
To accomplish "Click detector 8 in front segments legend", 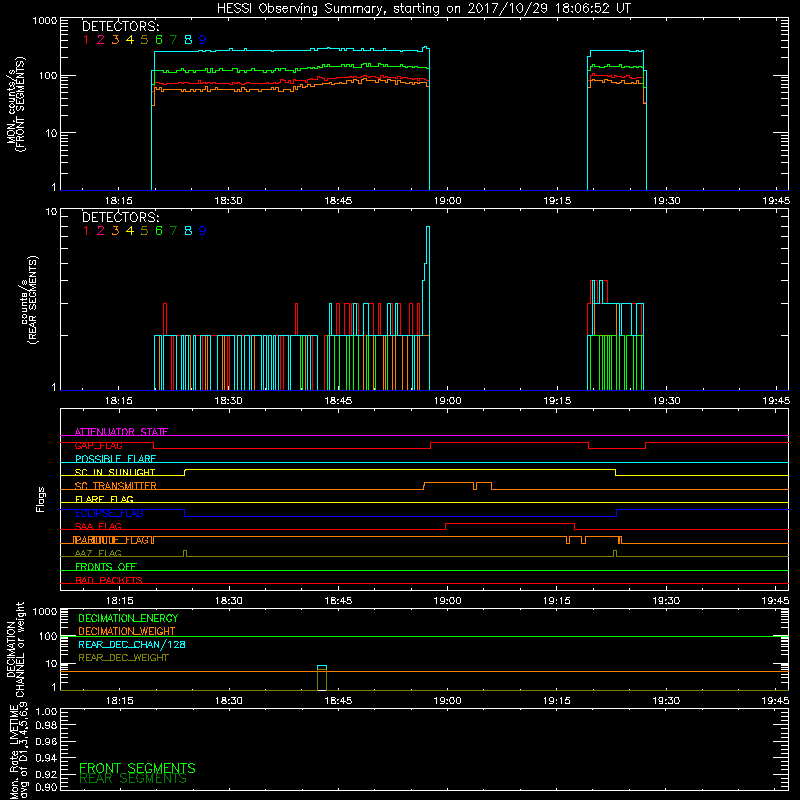I will tap(188, 40).
